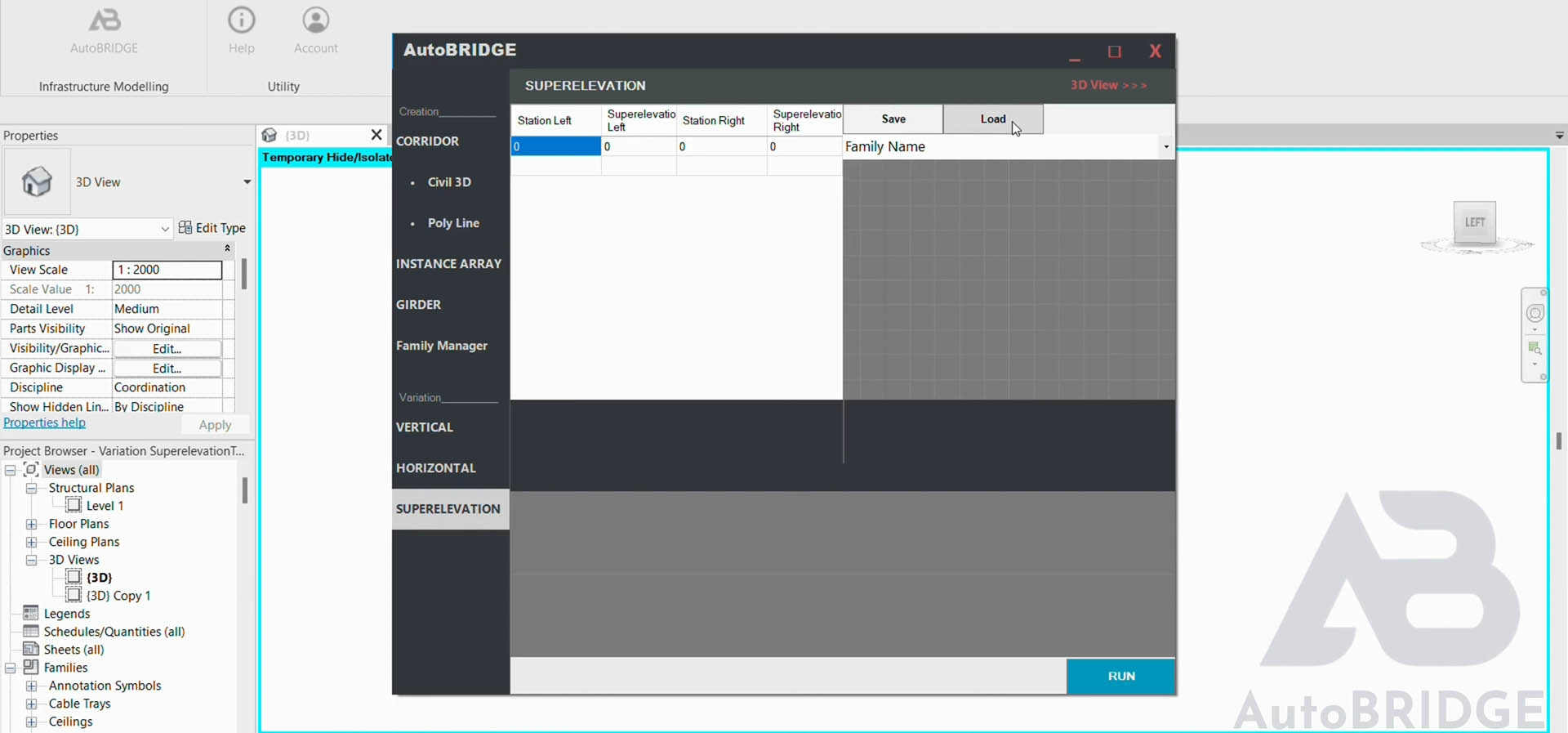Click the View Scale 1 : 2000 field
The height and width of the screenshot is (733, 1568).
167,270
